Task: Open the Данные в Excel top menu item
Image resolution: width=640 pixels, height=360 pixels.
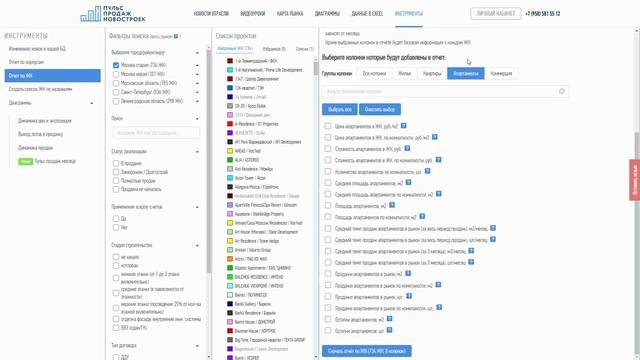Action: 367,13
